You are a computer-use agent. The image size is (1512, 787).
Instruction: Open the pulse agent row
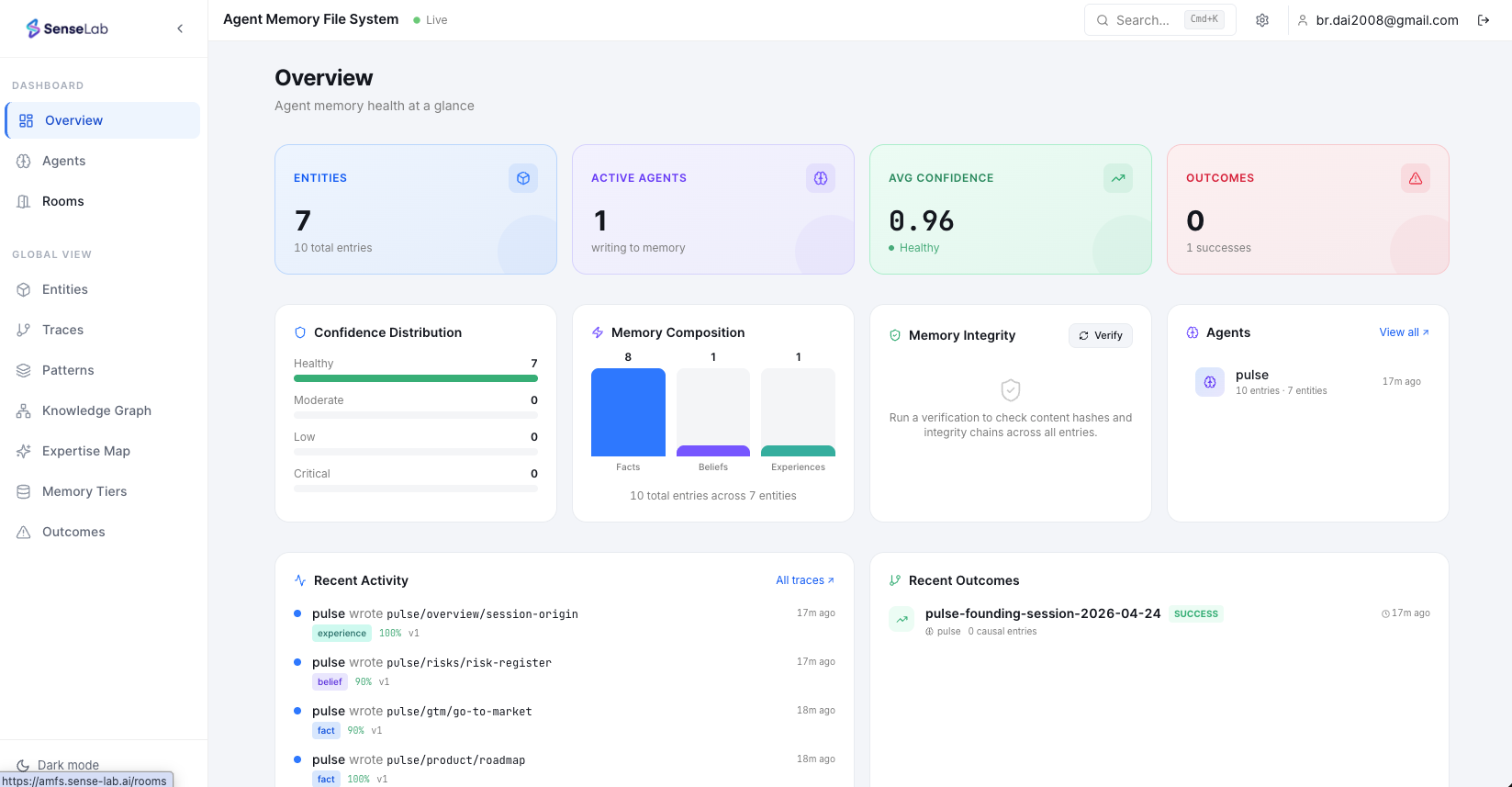[1308, 382]
